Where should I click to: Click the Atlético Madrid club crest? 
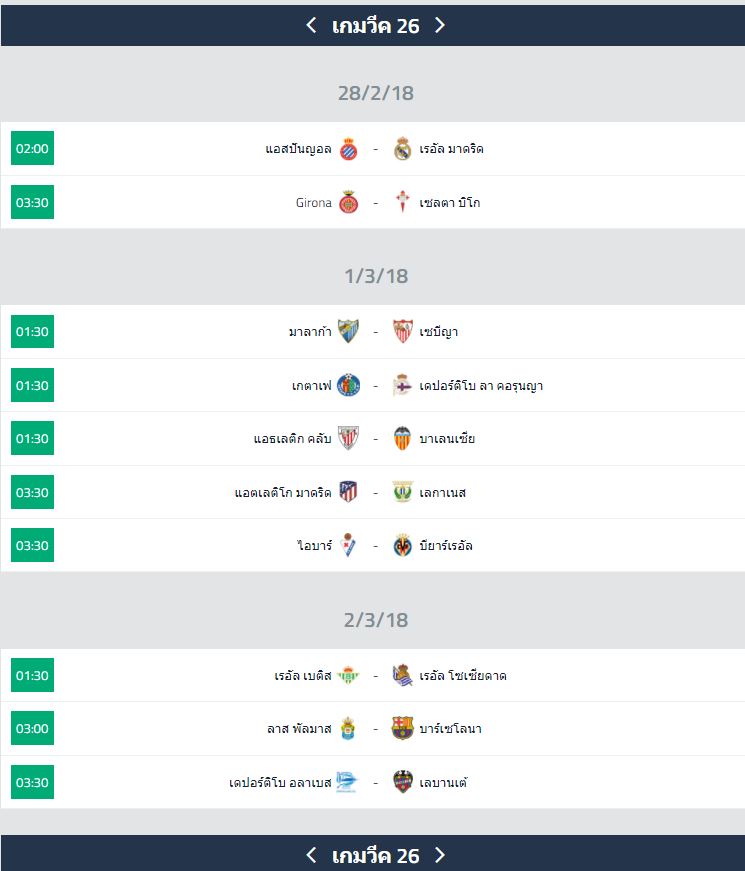(x=348, y=492)
